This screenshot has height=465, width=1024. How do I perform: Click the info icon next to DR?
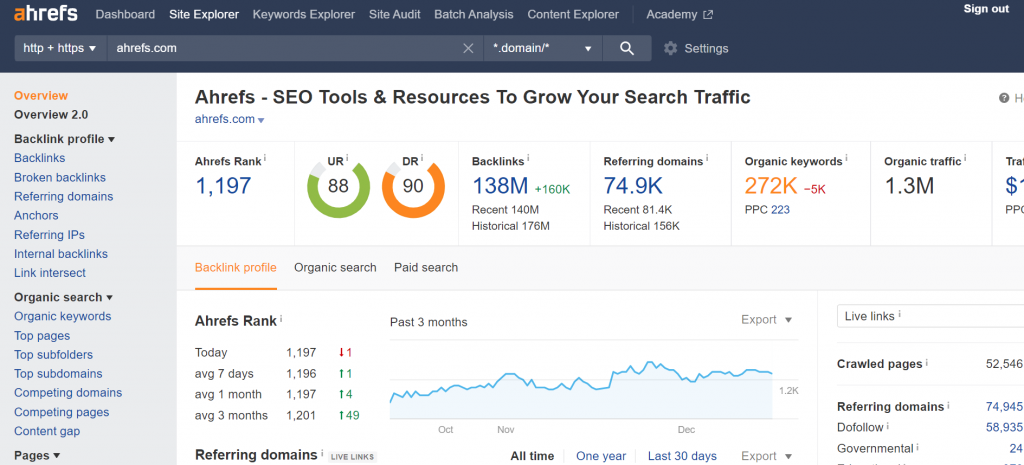coord(422,158)
